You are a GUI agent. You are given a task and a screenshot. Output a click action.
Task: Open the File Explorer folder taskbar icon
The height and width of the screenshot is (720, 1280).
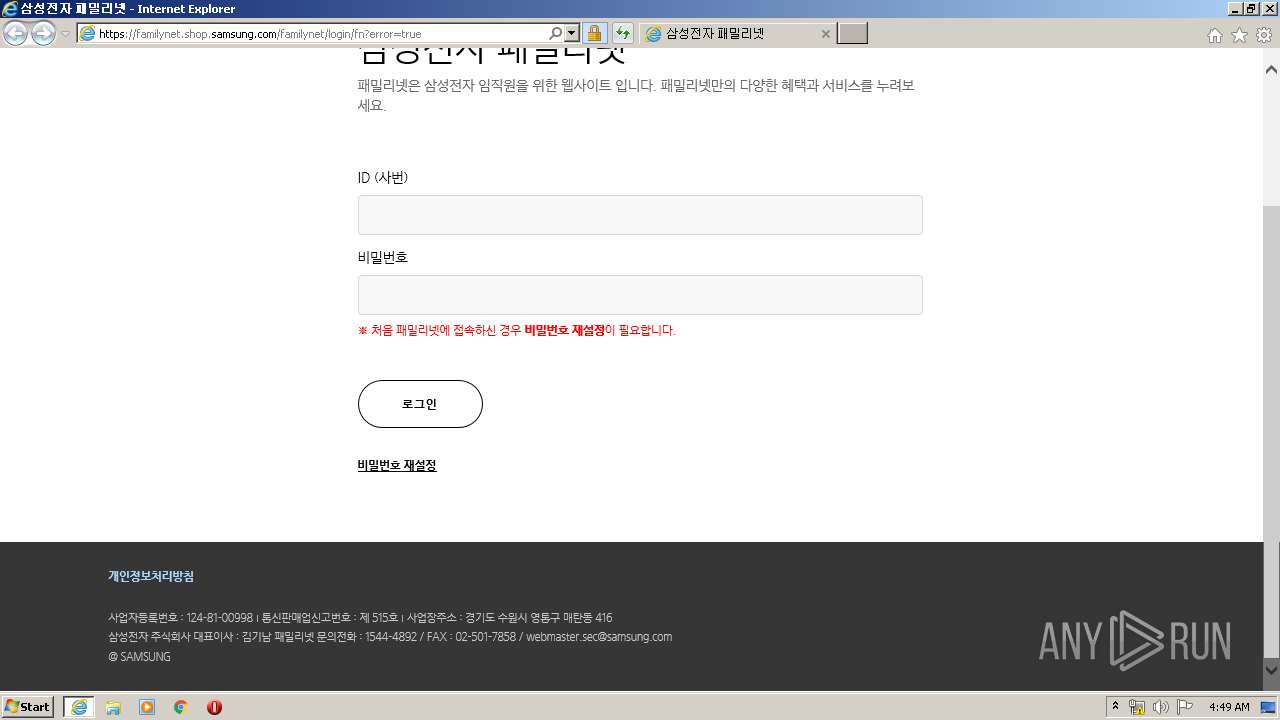pyautogui.click(x=113, y=707)
